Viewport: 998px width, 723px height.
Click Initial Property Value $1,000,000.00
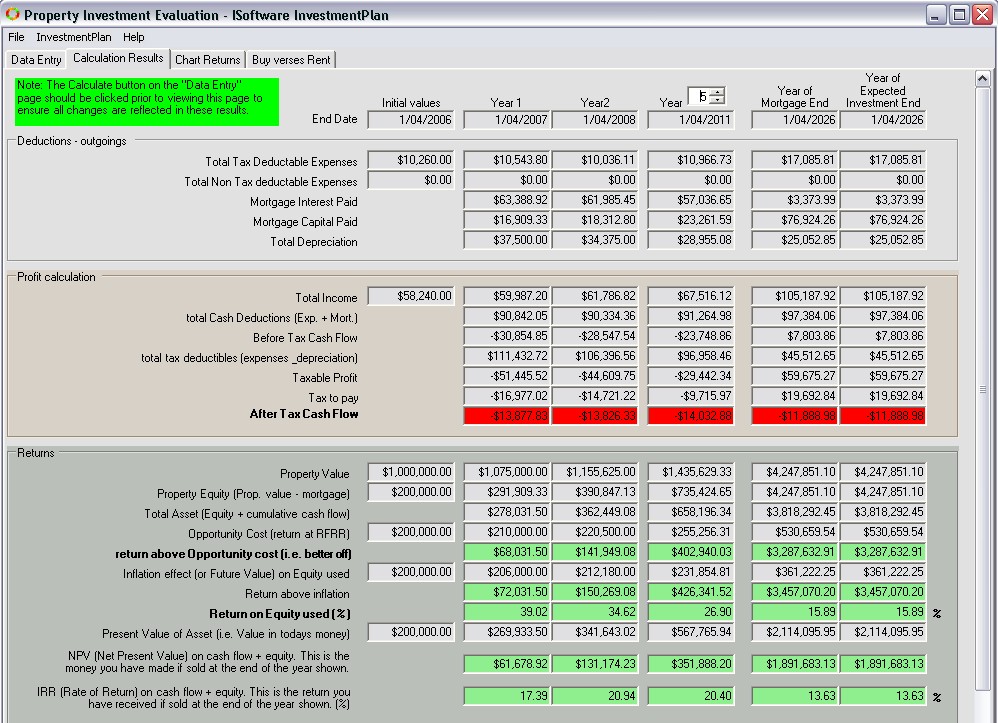[x=411, y=472]
